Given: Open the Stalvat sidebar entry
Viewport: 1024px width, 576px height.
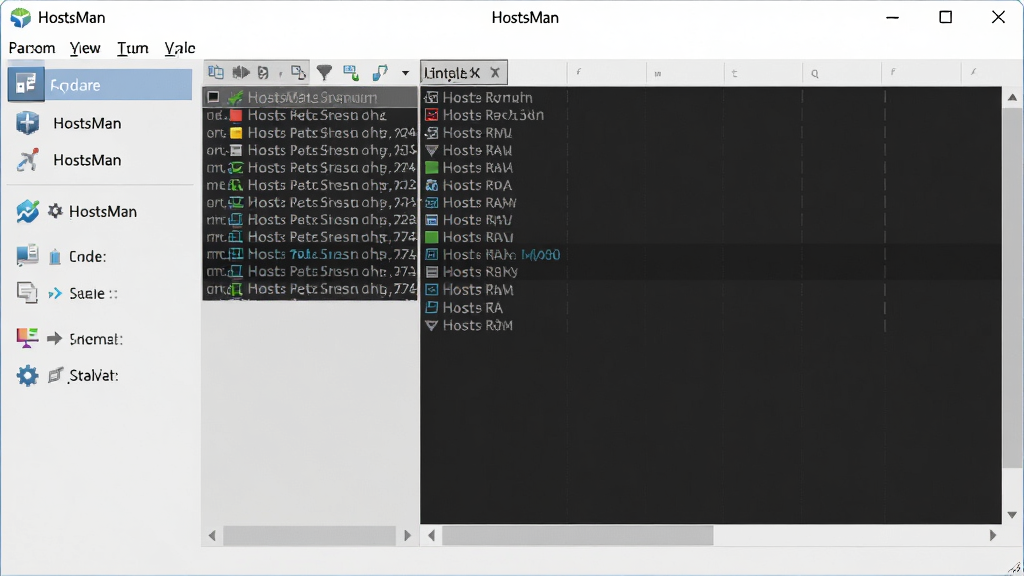Looking at the screenshot, I should click(94, 376).
